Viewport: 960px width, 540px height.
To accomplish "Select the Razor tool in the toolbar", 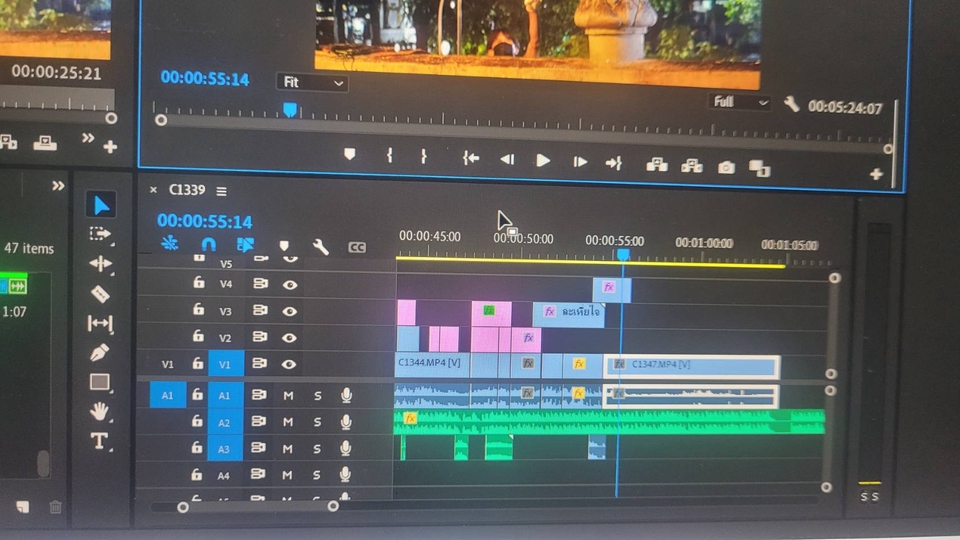I will pos(100,294).
